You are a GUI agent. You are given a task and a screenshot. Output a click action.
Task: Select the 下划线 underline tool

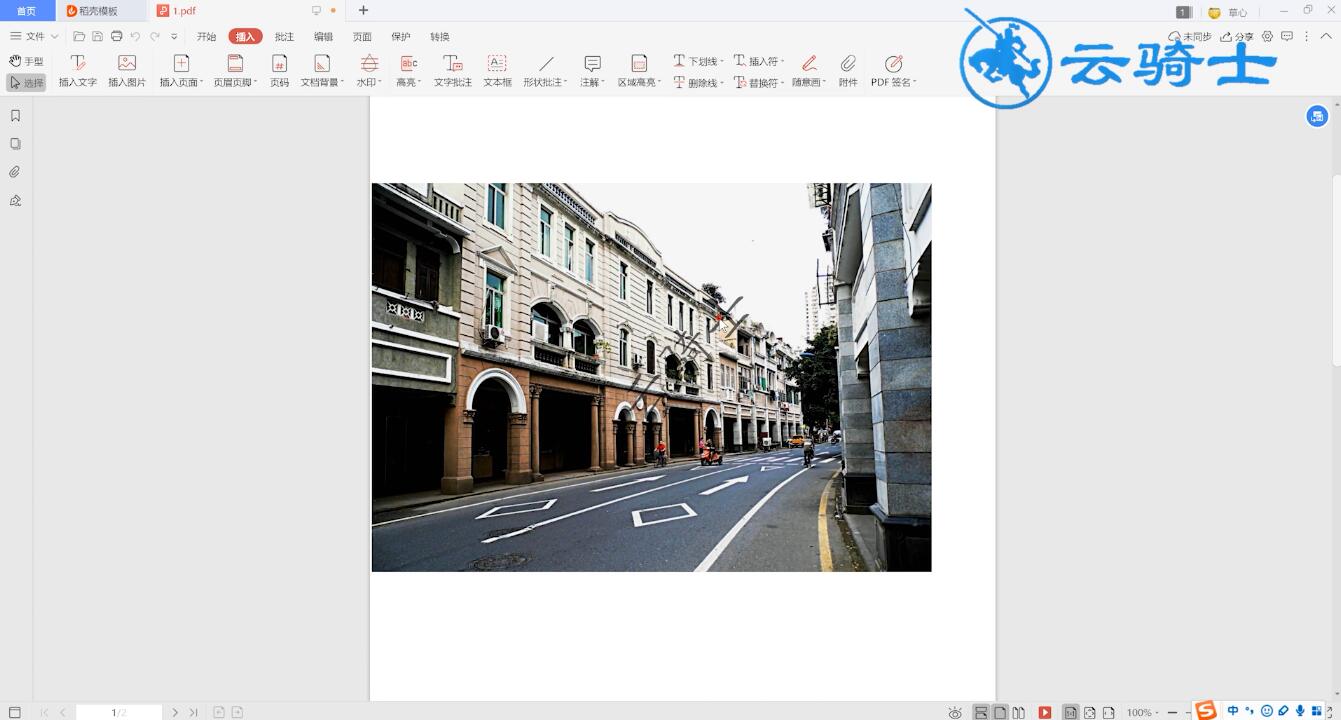pyautogui.click(x=697, y=62)
